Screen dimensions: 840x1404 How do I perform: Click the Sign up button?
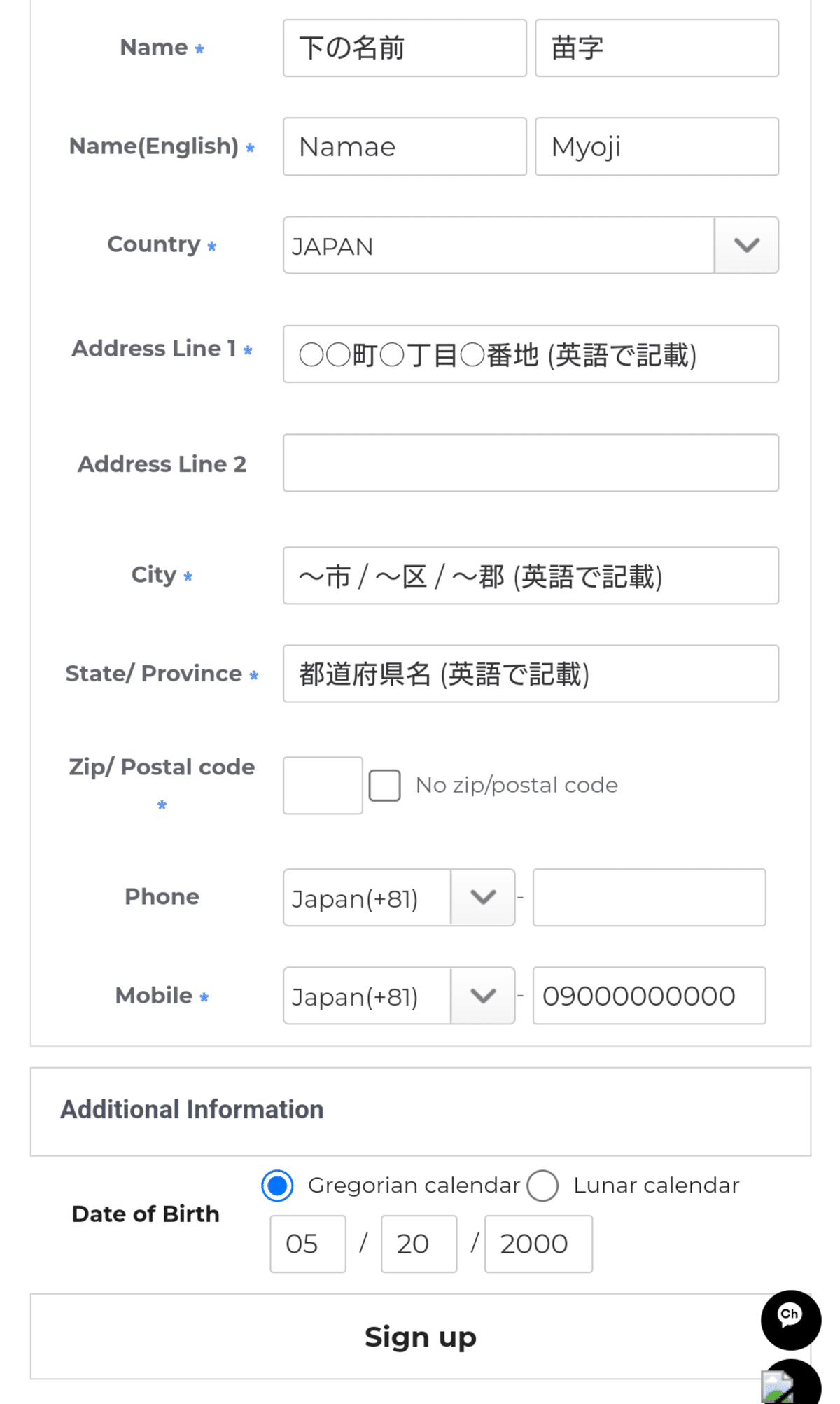pyautogui.click(x=420, y=1337)
